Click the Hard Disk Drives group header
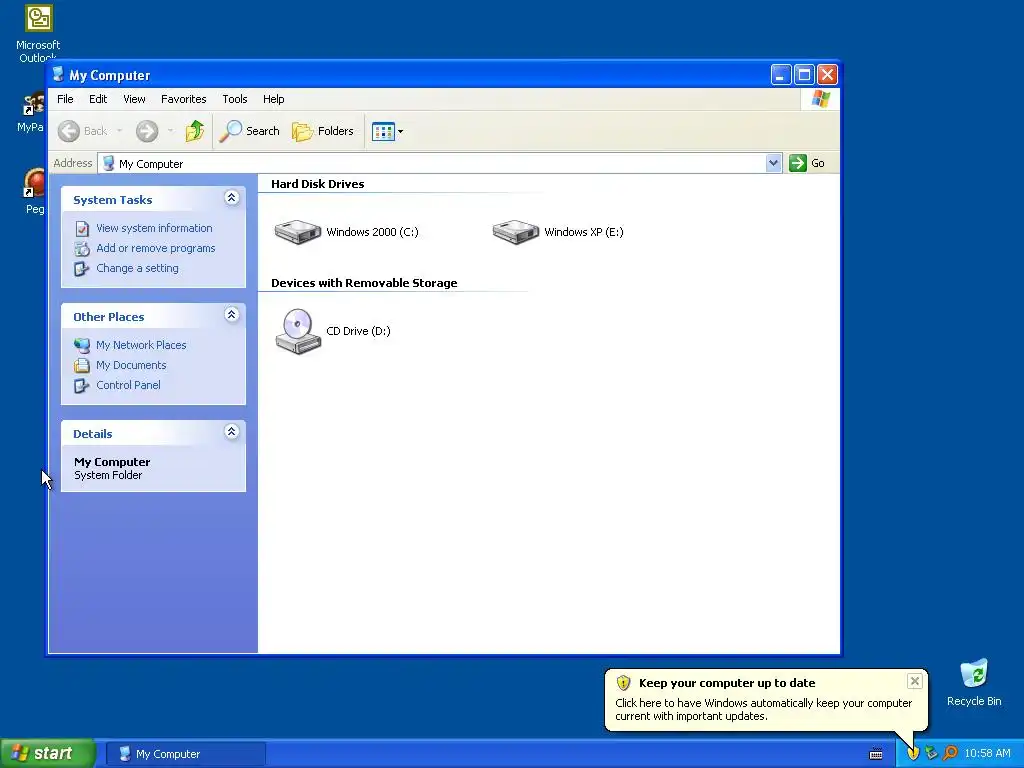The height and width of the screenshot is (768, 1024). (x=317, y=184)
